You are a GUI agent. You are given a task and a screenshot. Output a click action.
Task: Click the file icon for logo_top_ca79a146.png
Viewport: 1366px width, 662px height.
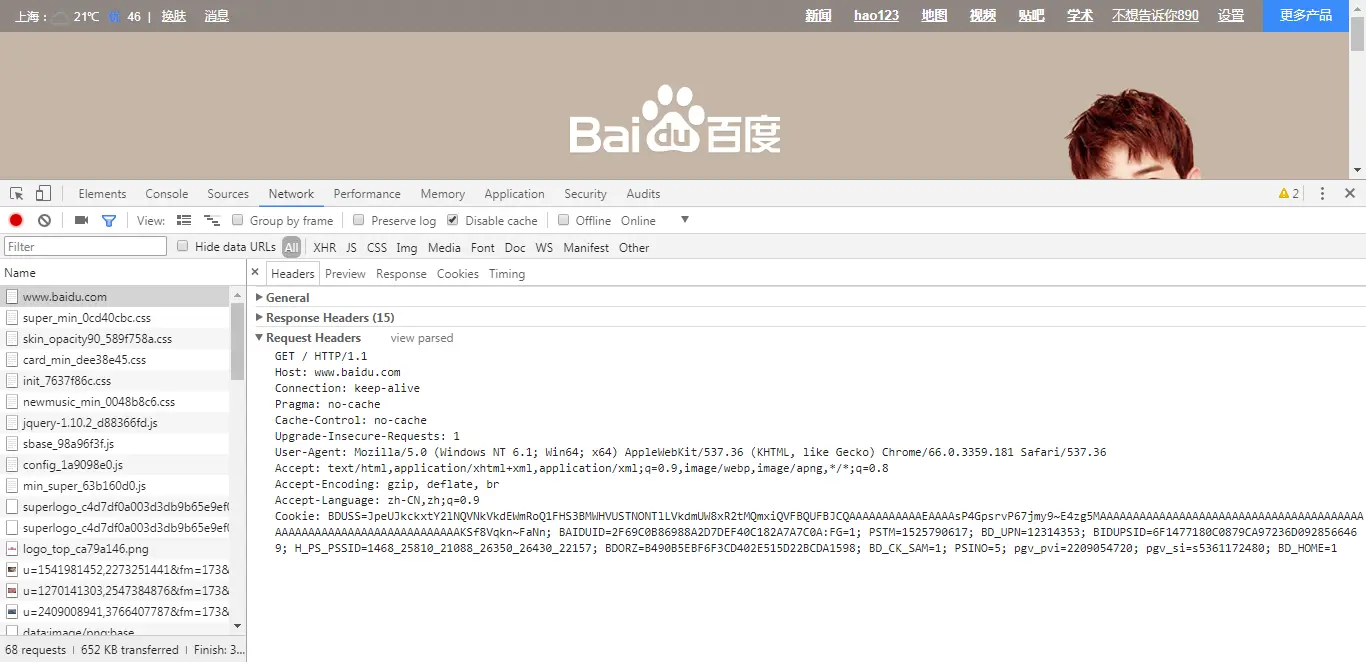(x=12, y=549)
